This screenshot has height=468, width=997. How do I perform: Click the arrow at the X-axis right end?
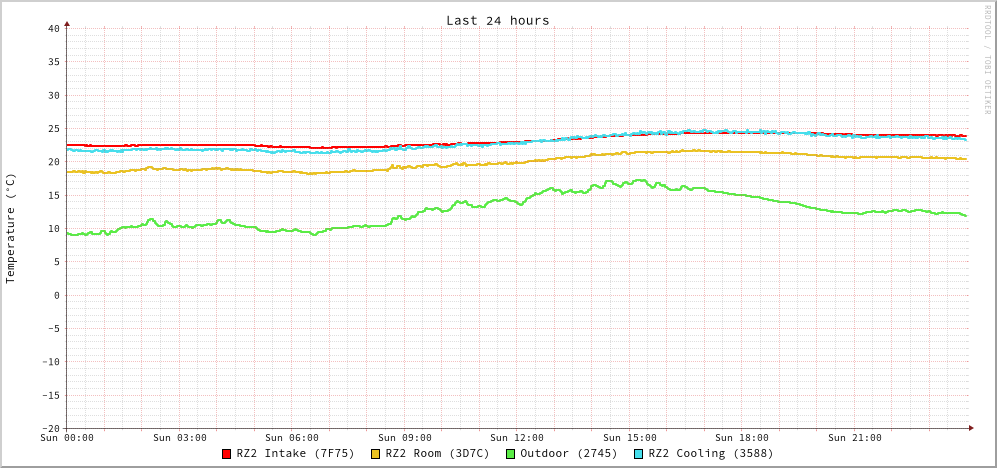pyautogui.click(x=970, y=428)
